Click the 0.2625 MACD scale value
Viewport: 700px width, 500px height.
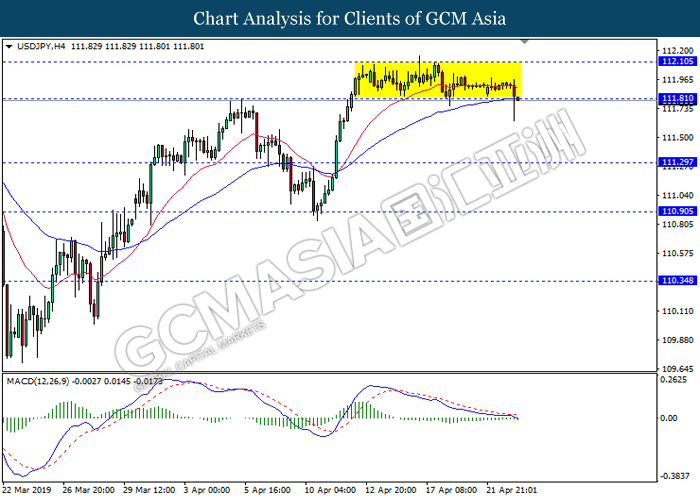coord(673,379)
